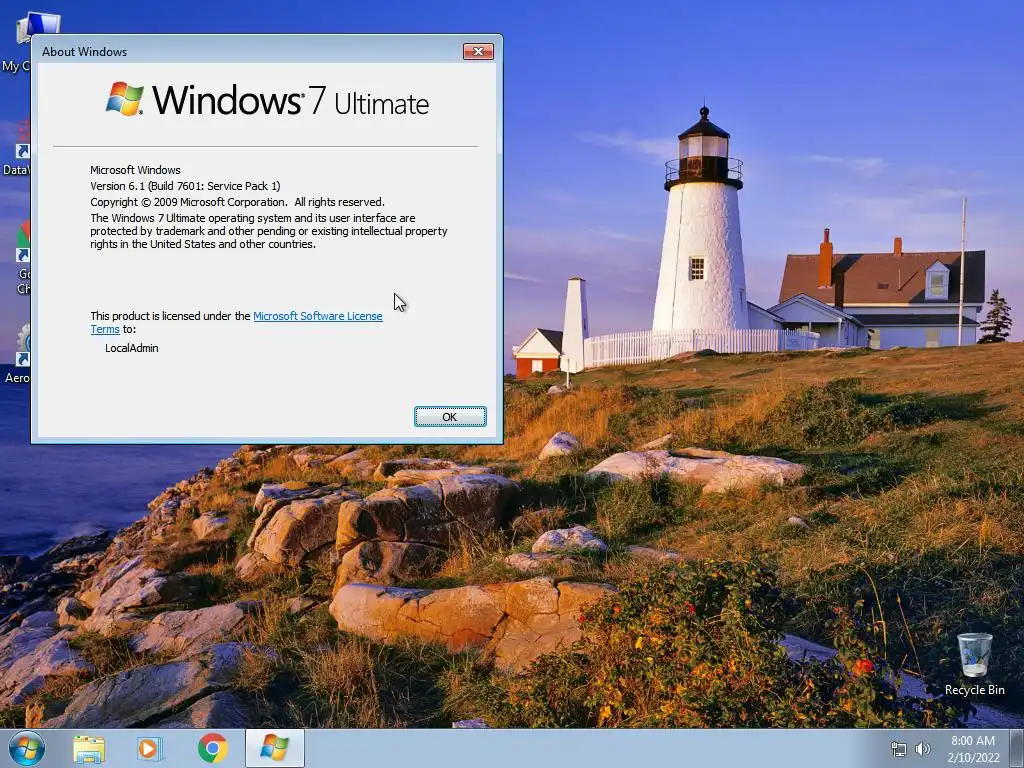
Task: Select the Aero desktop shortcut icon
Action: point(16,354)
